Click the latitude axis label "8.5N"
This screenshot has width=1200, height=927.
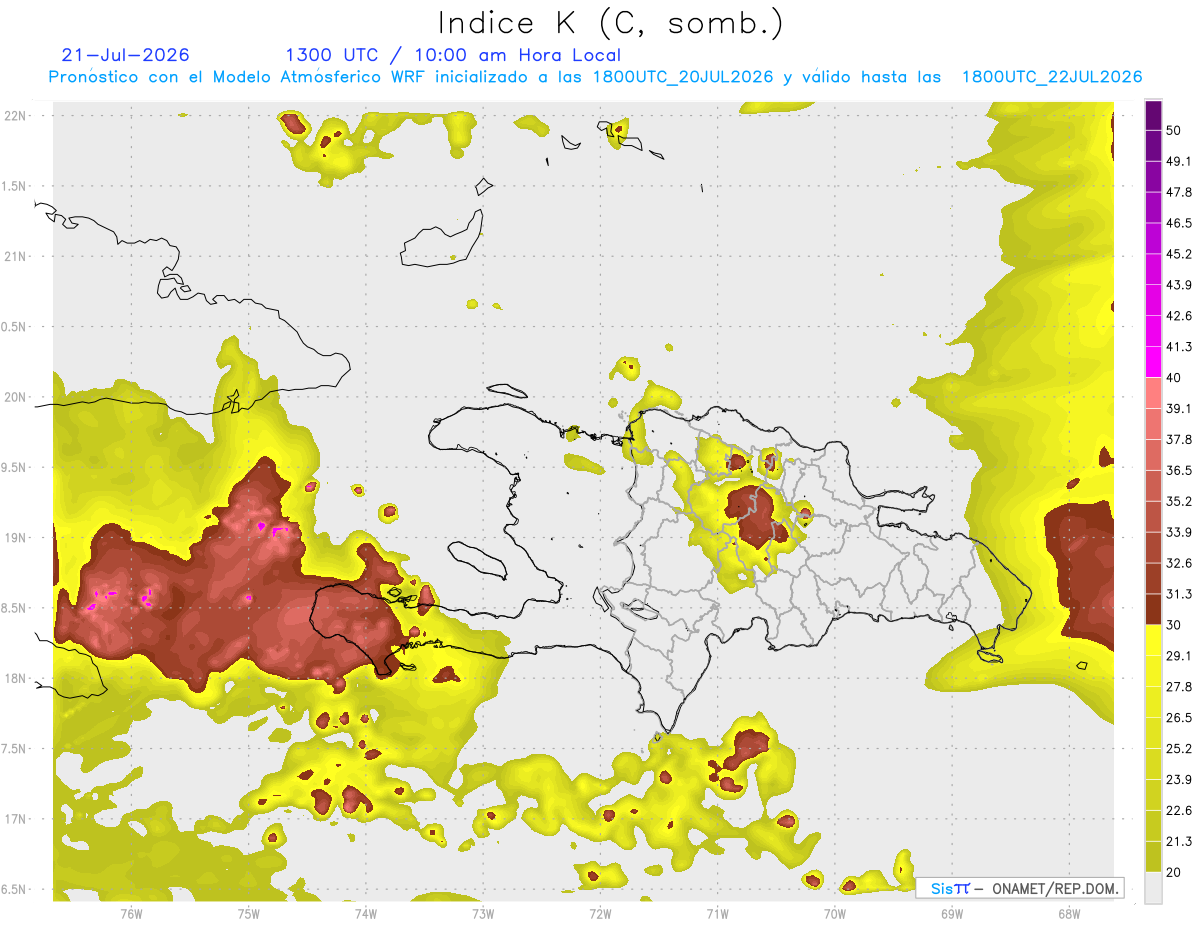(13, 608)
